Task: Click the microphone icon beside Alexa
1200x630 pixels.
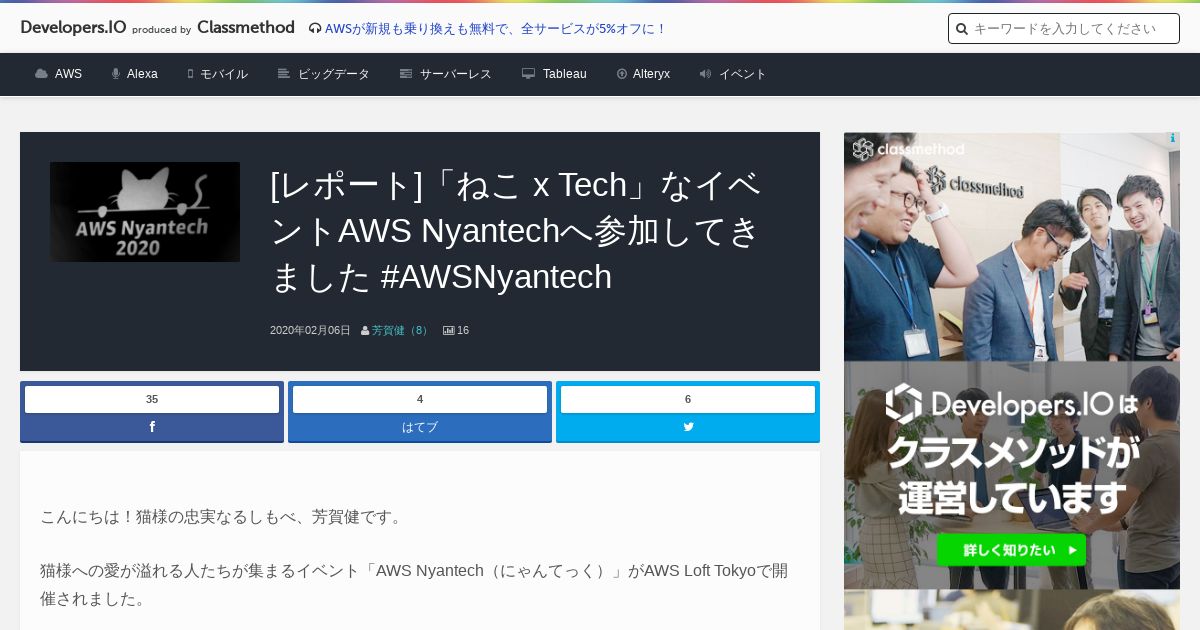Action: pyautogui.click(x=116, y=74)
